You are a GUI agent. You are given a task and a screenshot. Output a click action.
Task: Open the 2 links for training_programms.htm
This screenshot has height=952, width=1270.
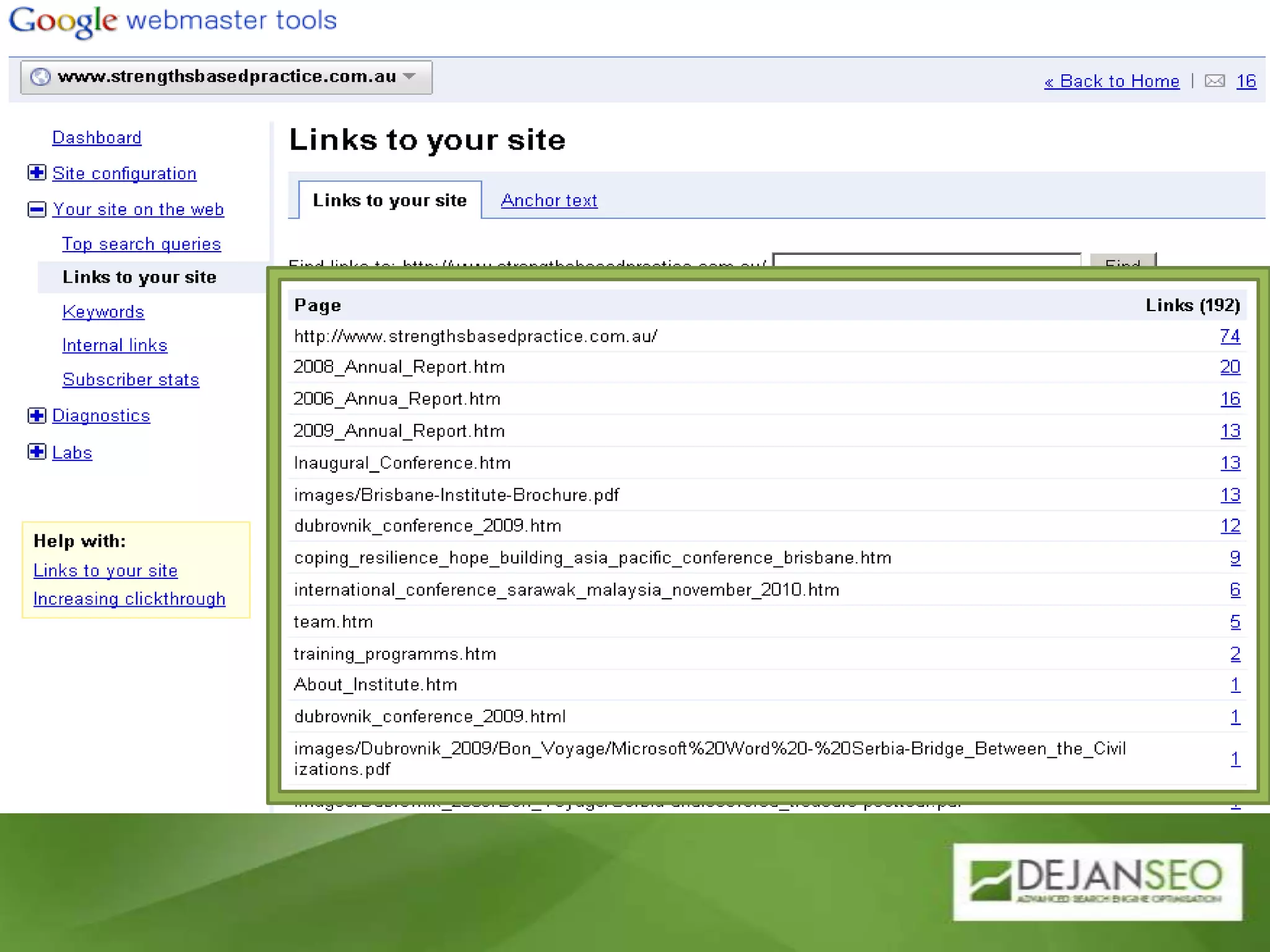tap(1235, 654)
